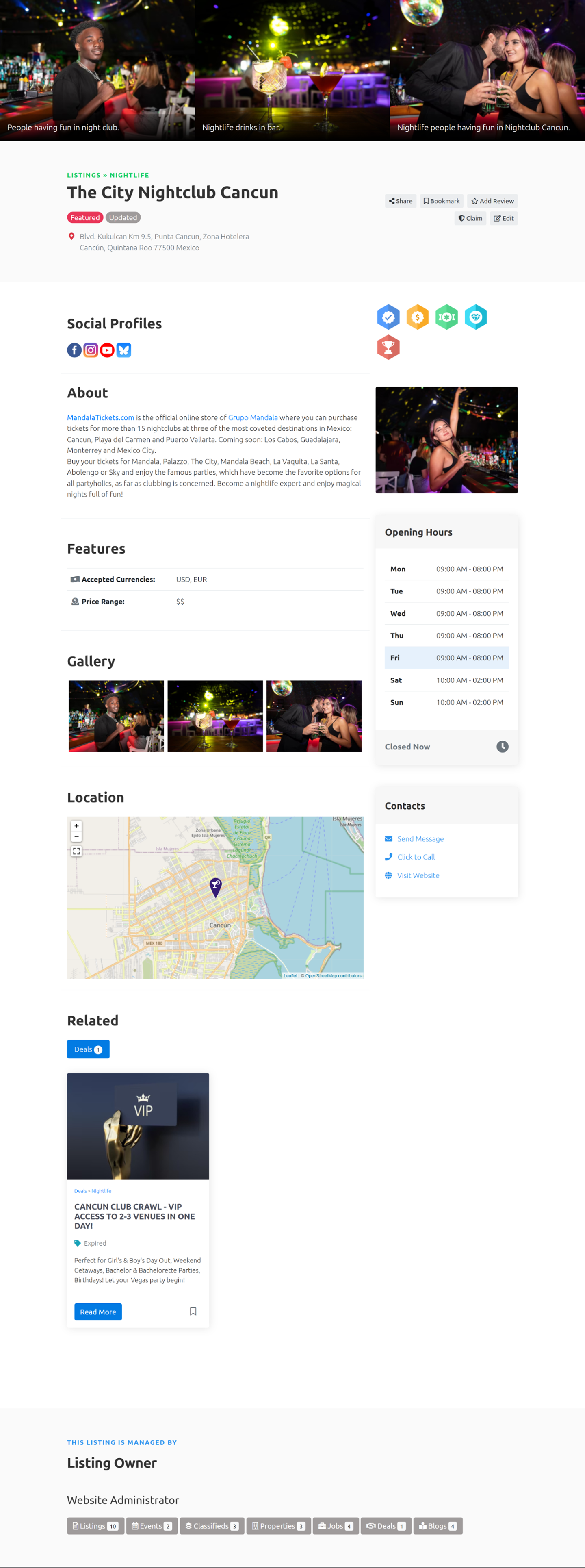The image size is (585, 1568).
Task: Open the Facebook social profile icon
Action: click(74, 350)
